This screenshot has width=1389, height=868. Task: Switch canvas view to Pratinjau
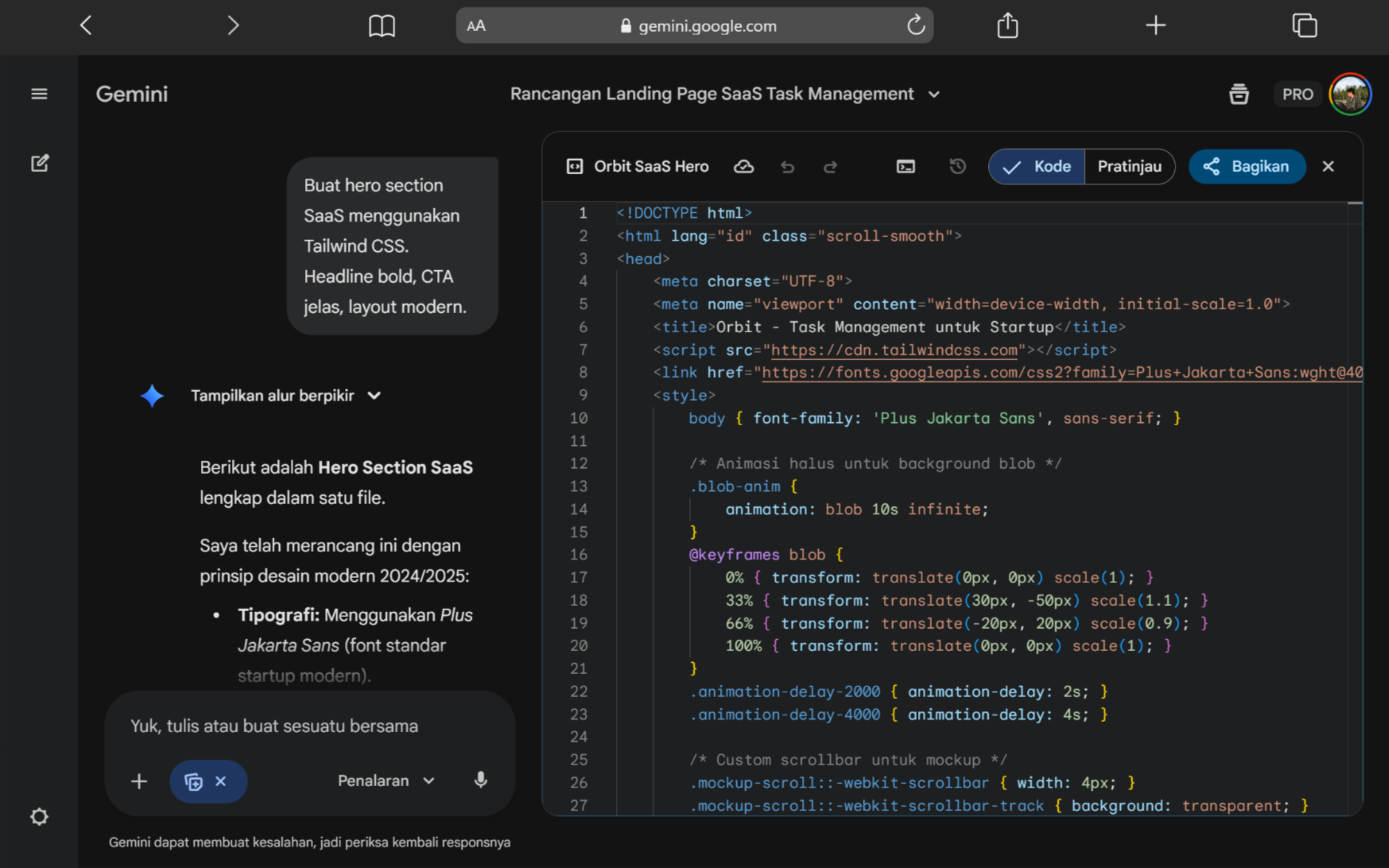pos(1129,167)
